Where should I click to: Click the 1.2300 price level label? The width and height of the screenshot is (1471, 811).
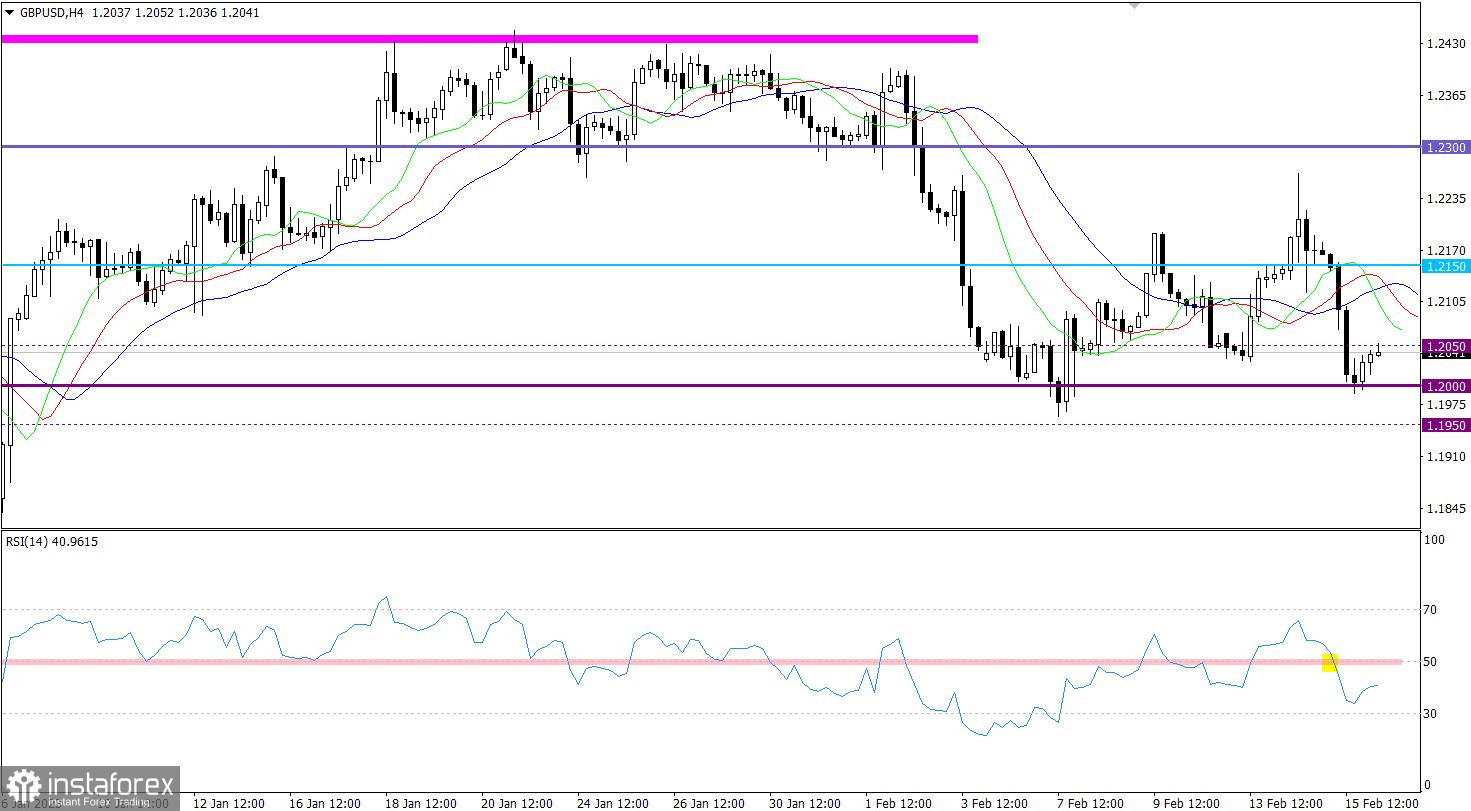tap(1446, 147)
